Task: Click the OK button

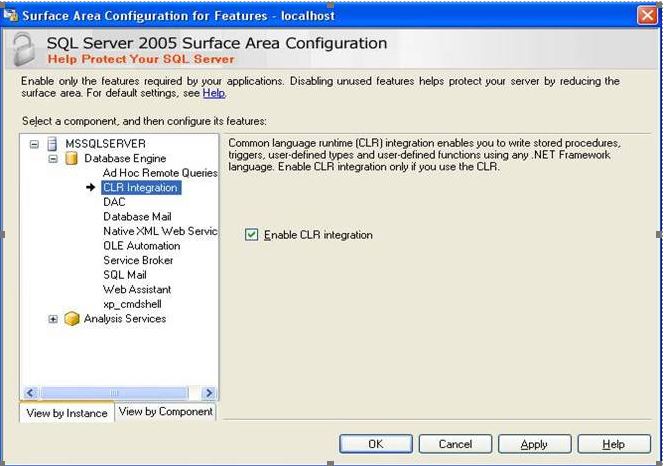Action: coord(376,444)
